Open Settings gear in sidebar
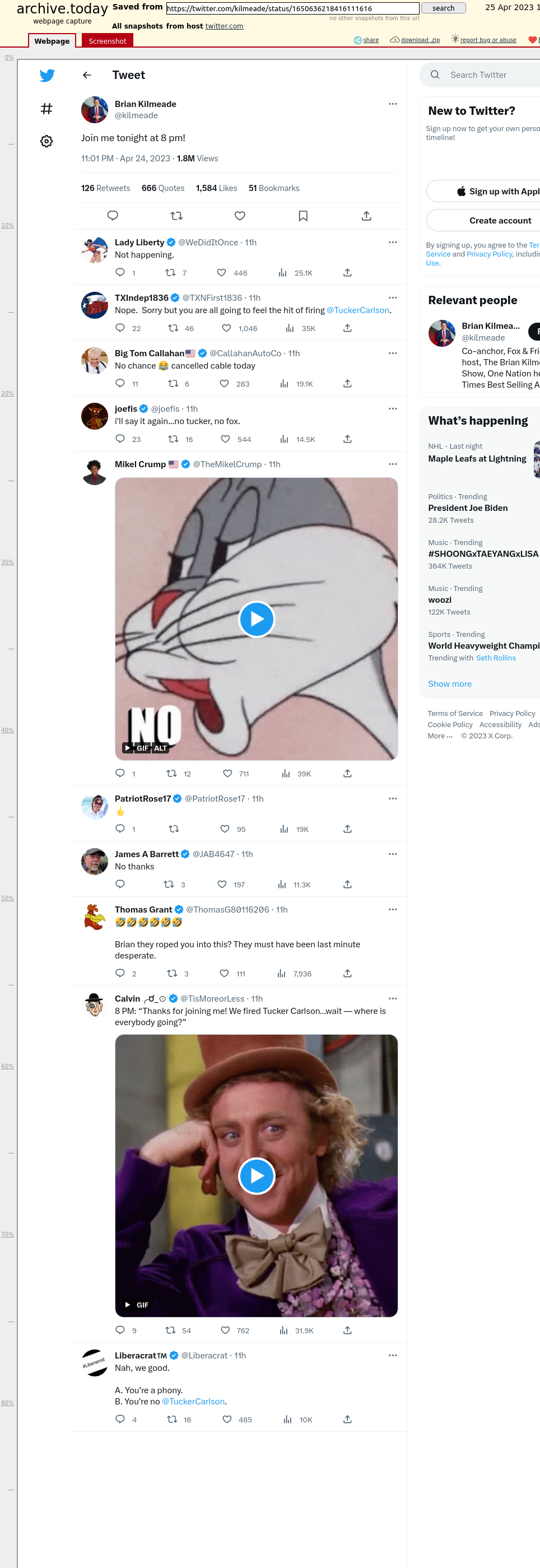 46,141
